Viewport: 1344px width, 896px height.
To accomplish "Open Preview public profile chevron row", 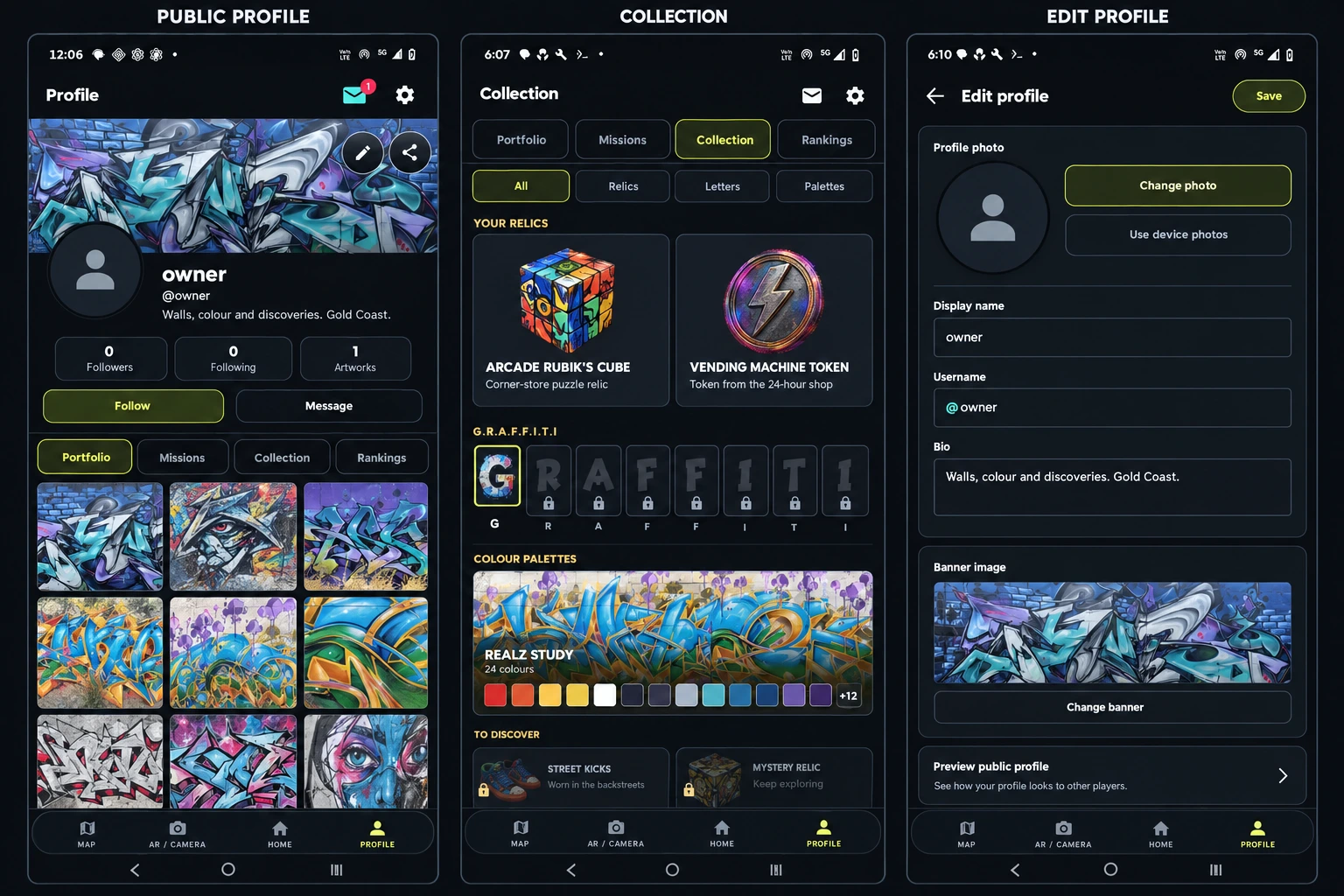I will 1112,775.
